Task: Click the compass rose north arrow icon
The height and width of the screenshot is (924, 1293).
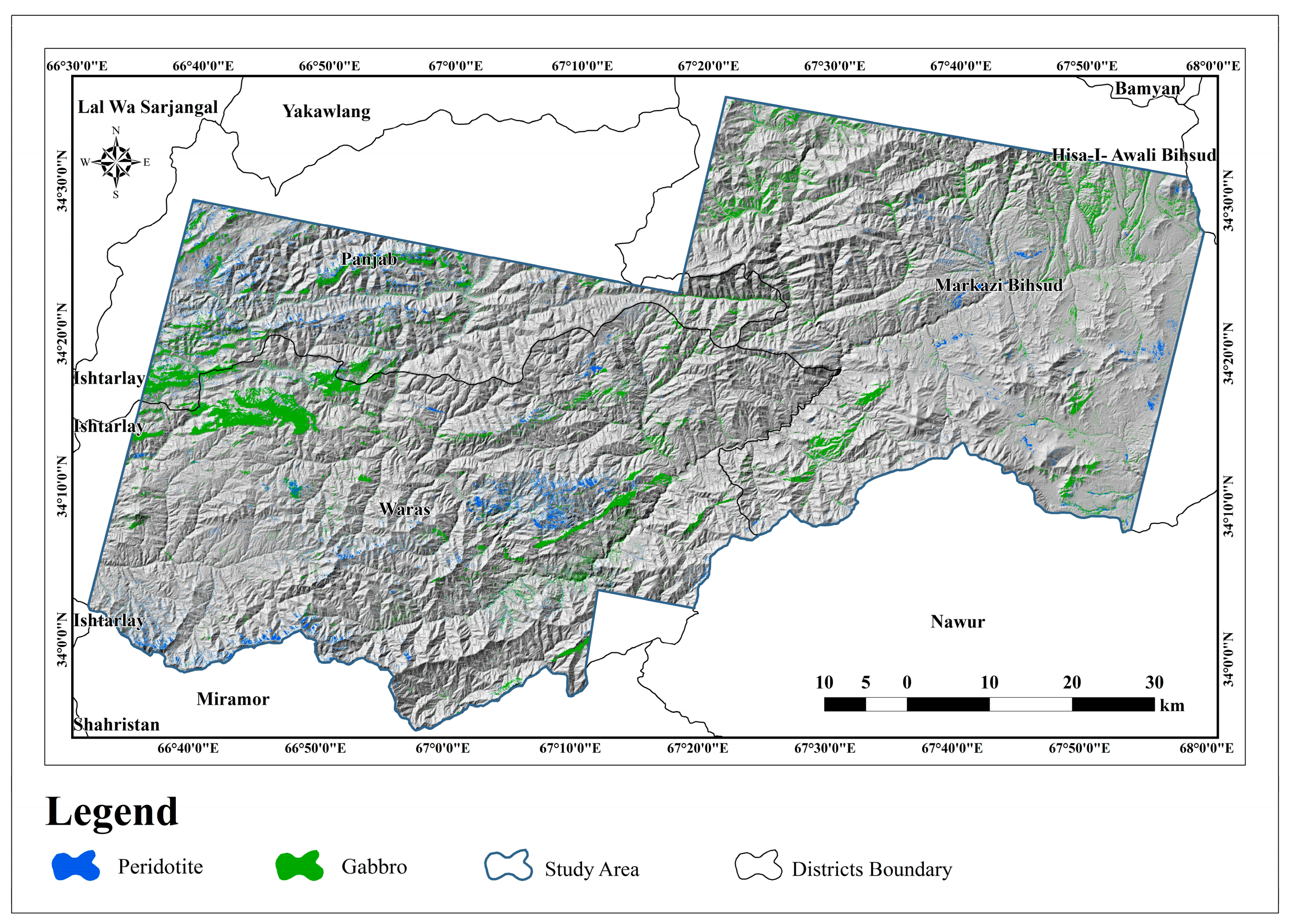Action: (116, 162)
